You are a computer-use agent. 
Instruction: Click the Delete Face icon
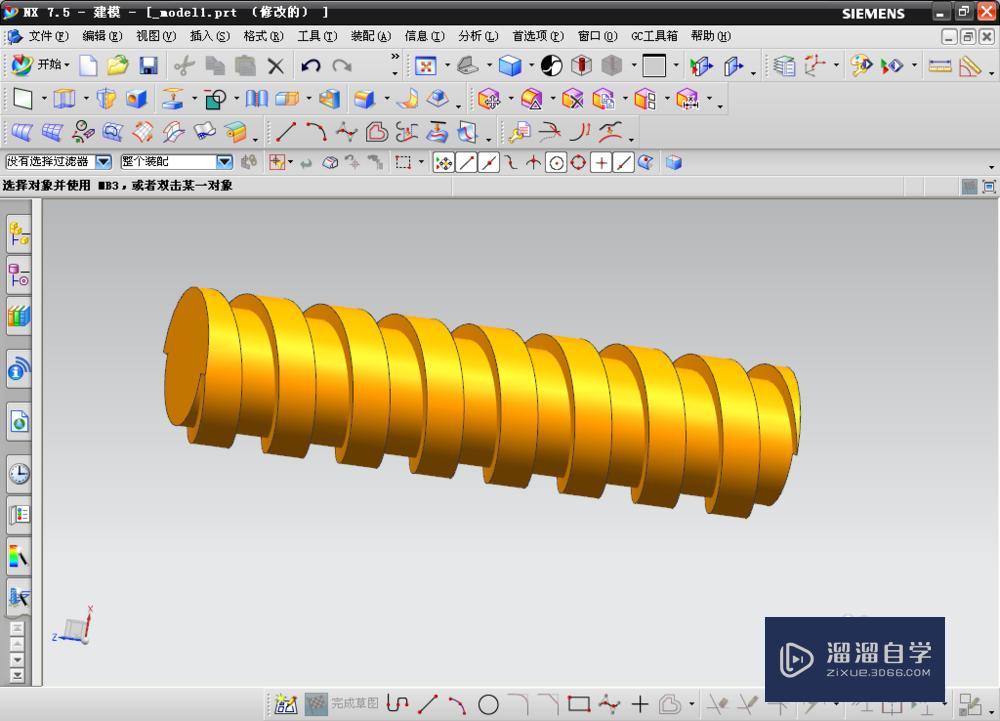point(572,99)
